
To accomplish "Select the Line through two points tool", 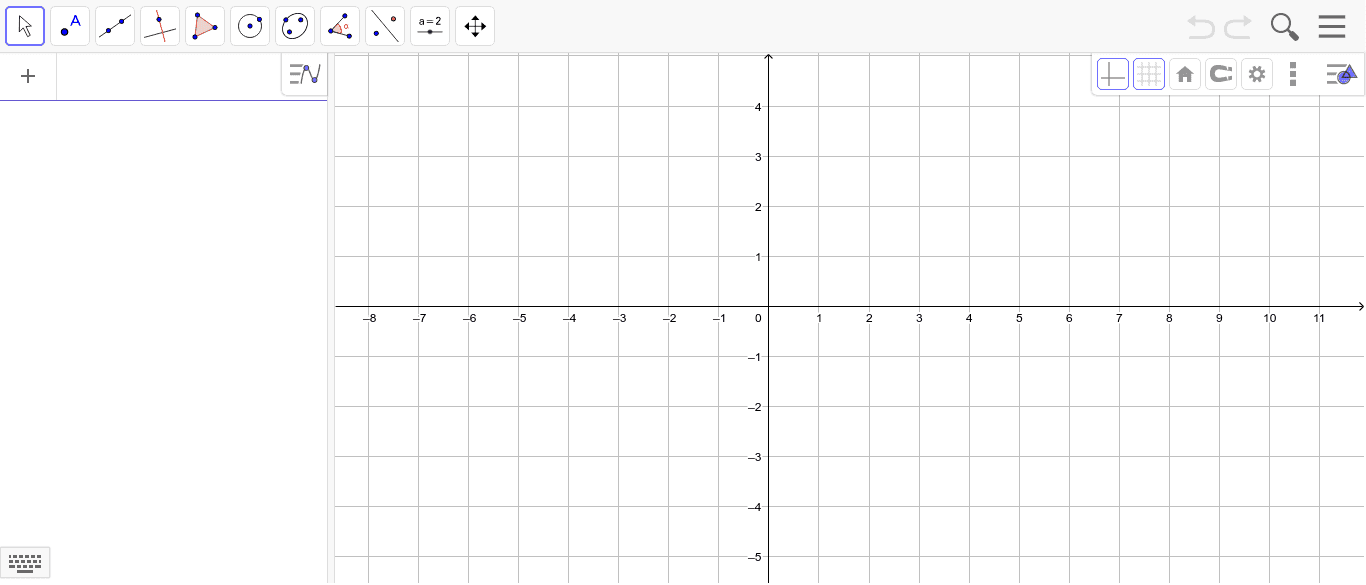I will click(x=115, y=26).
